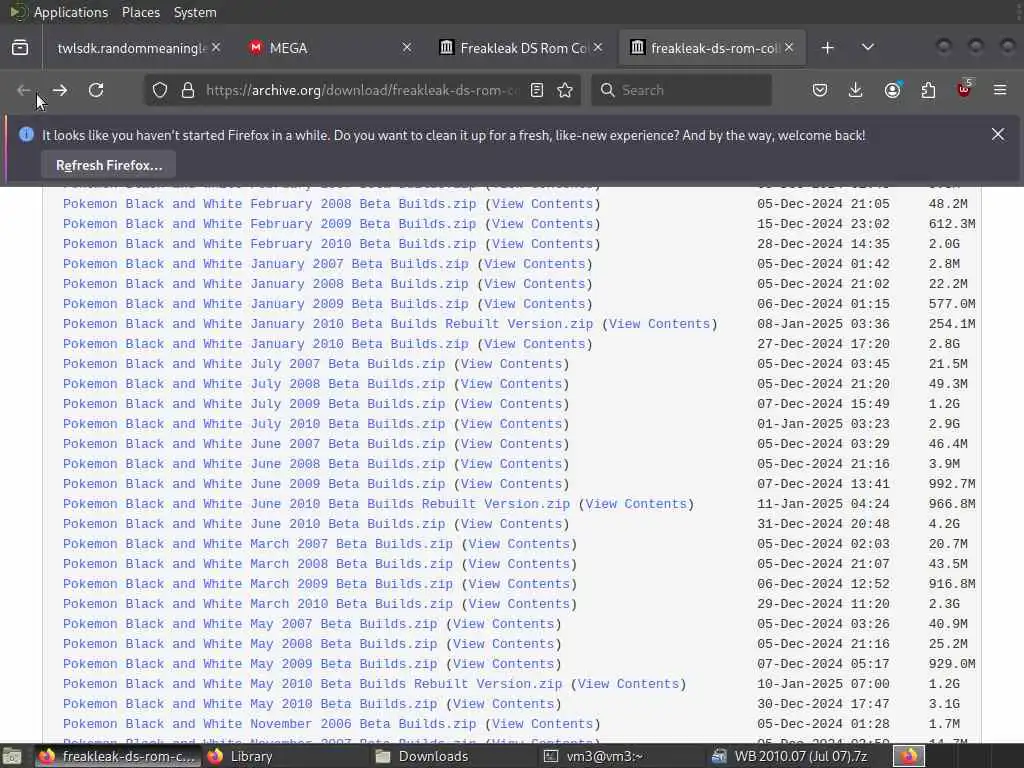Show site security padlock info
Image resolution: width=1024 pixels, height=768 pixels.
tap(188, 90)
